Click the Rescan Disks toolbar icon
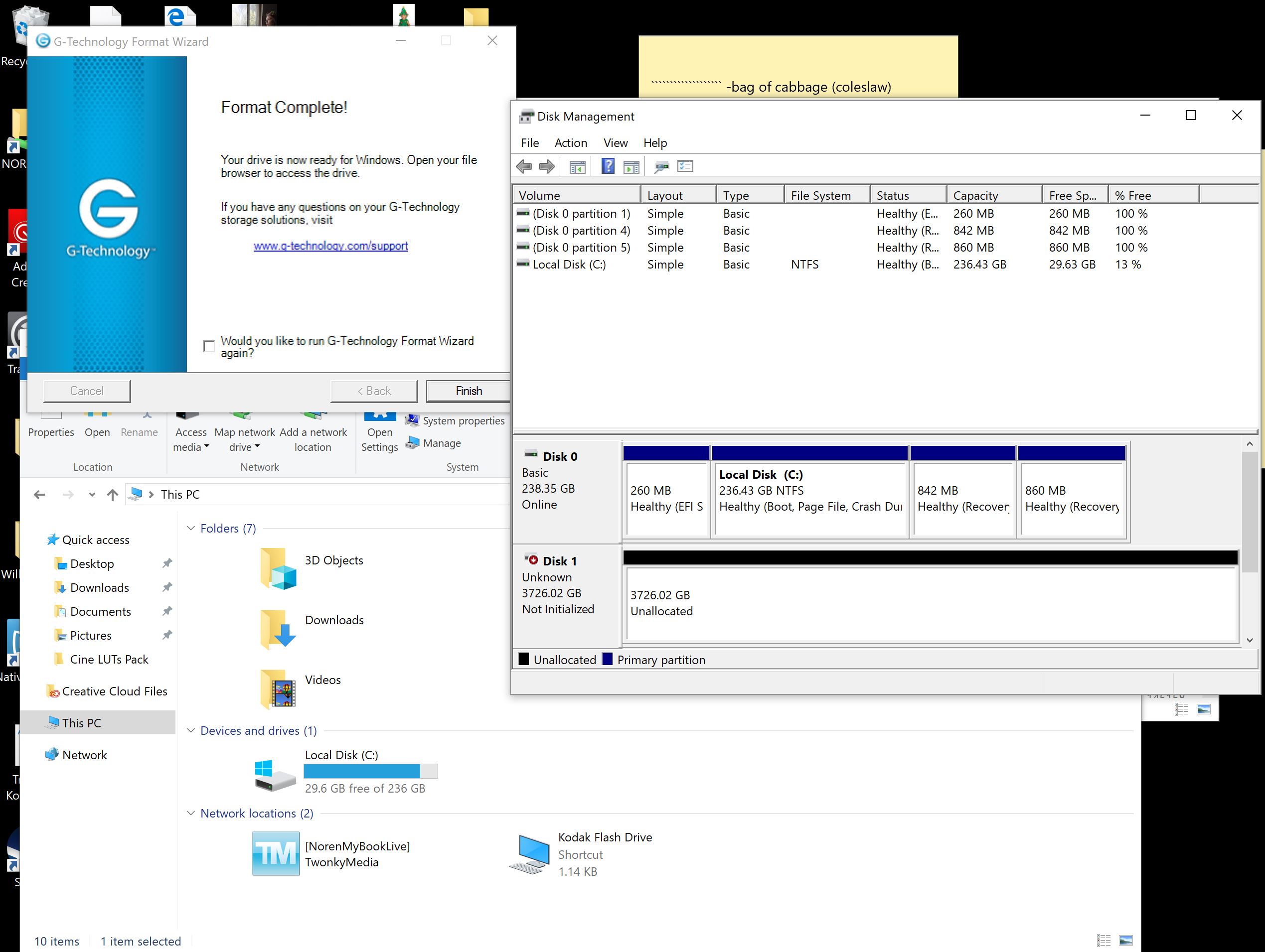This screenshot has width=1265, height=952. (662, 167)
